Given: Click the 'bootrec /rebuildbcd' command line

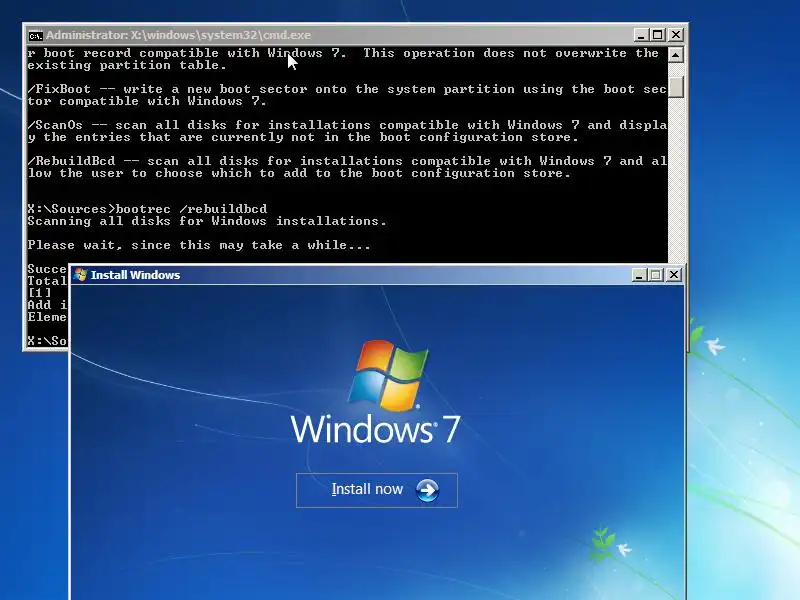Looking at the screenshot, I should coord(147,209).
